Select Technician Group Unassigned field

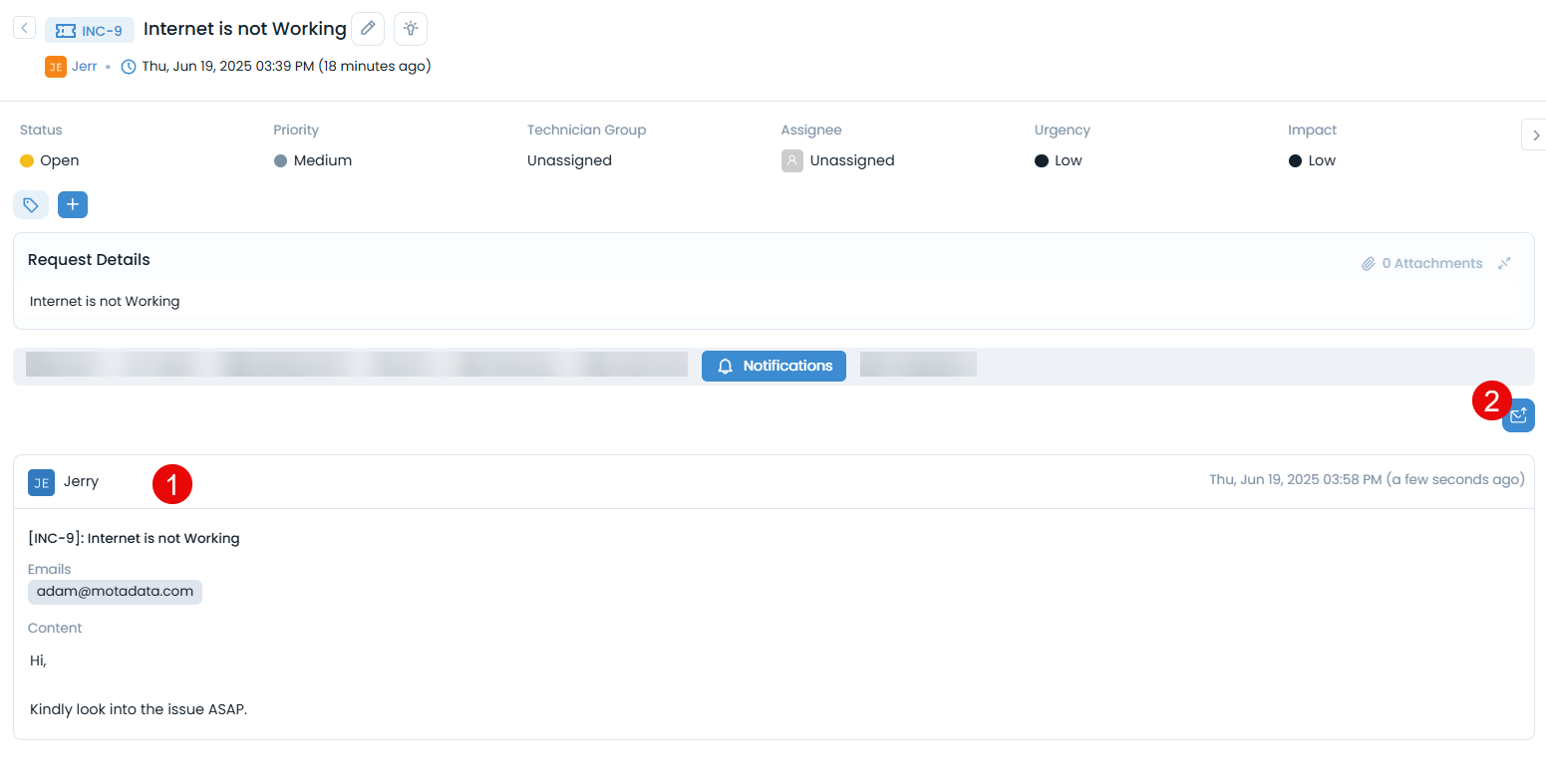coord(569,160)
